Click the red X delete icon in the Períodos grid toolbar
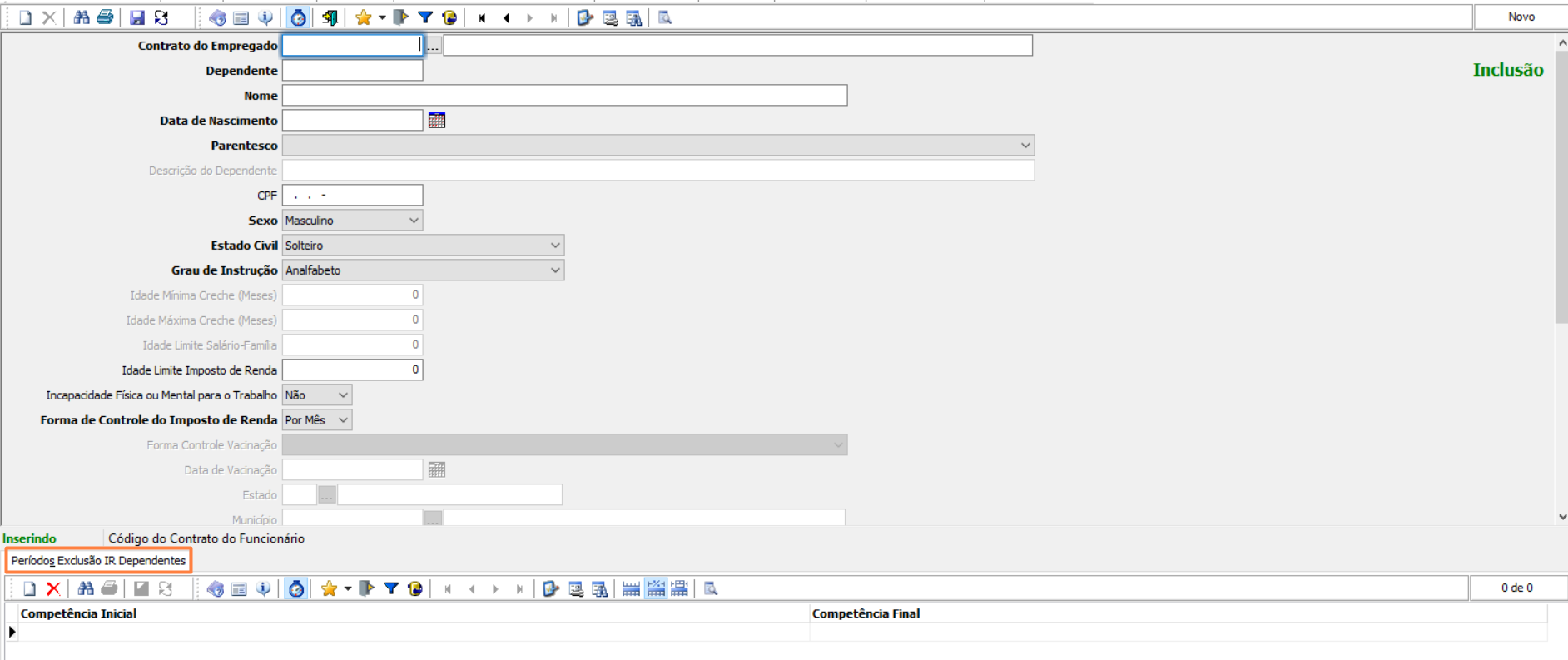This screenshot has width=1568, height=660. (53, 589)
